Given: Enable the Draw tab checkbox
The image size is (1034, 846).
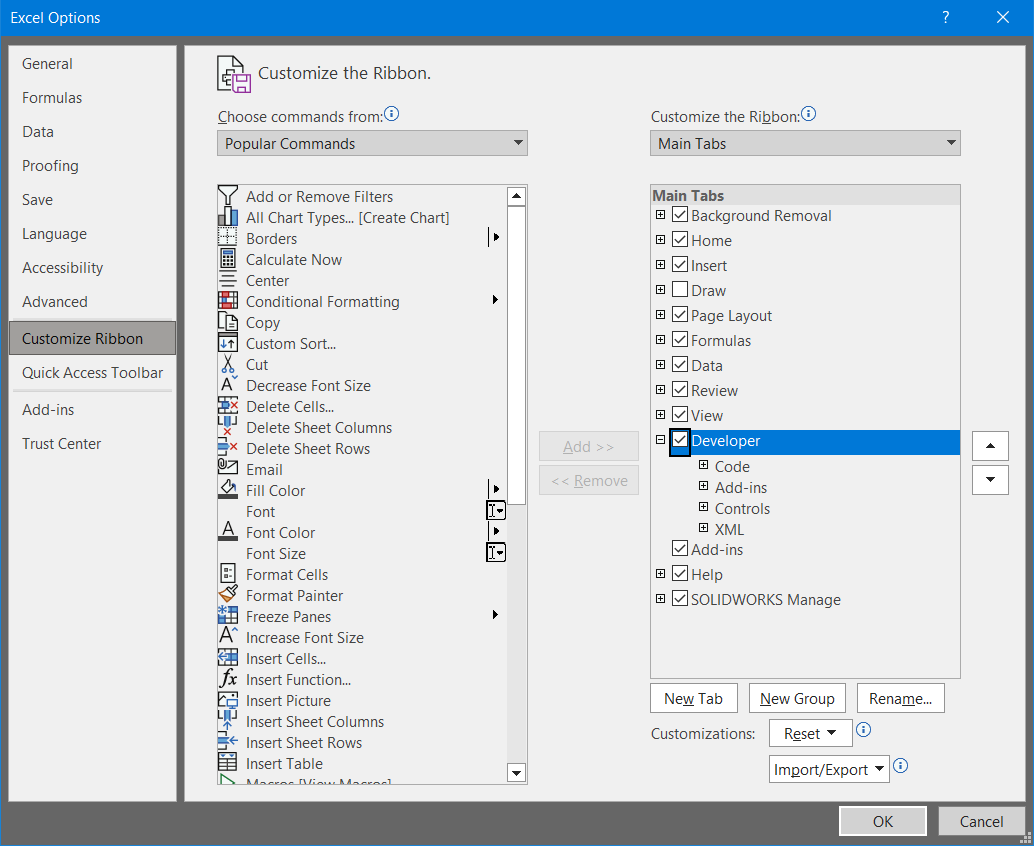Looking at the screenshot, I should tap(680, 290).
